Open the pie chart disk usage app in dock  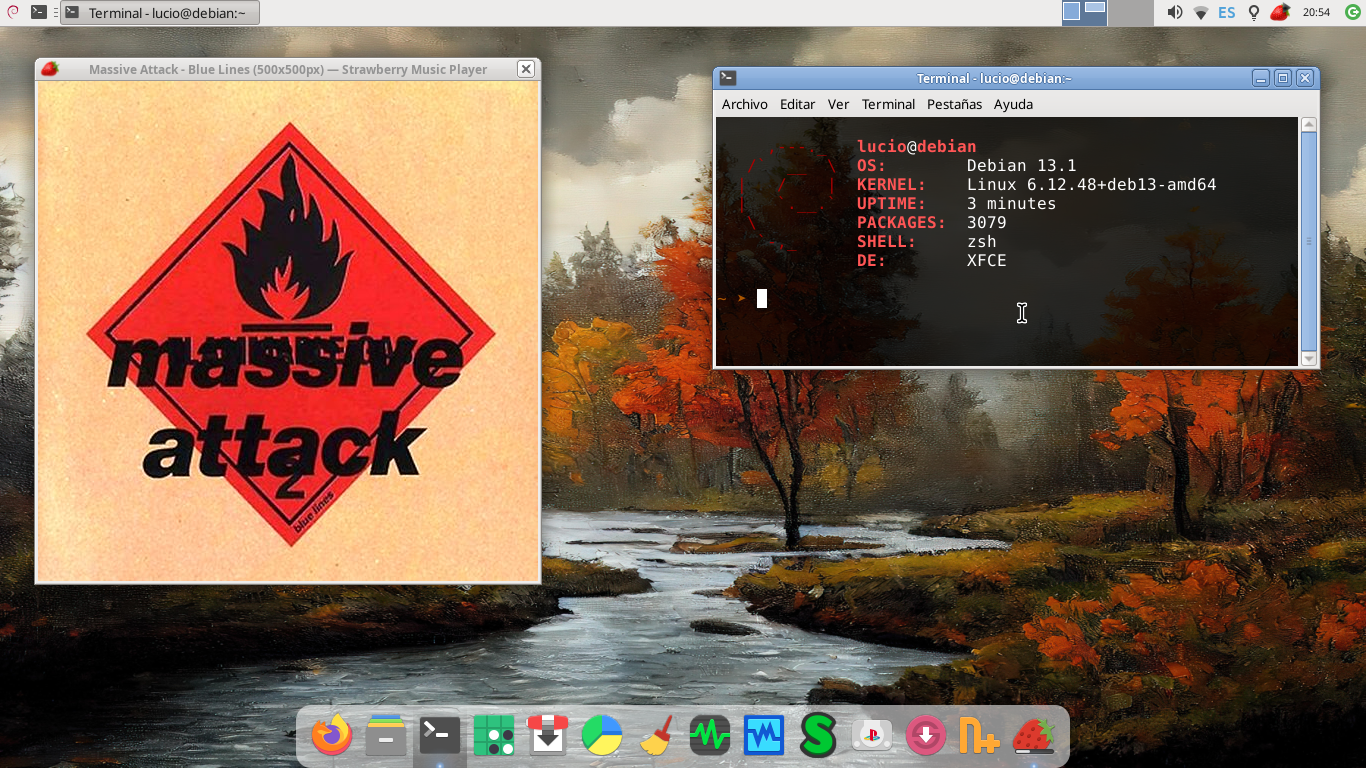click(602, 736)
